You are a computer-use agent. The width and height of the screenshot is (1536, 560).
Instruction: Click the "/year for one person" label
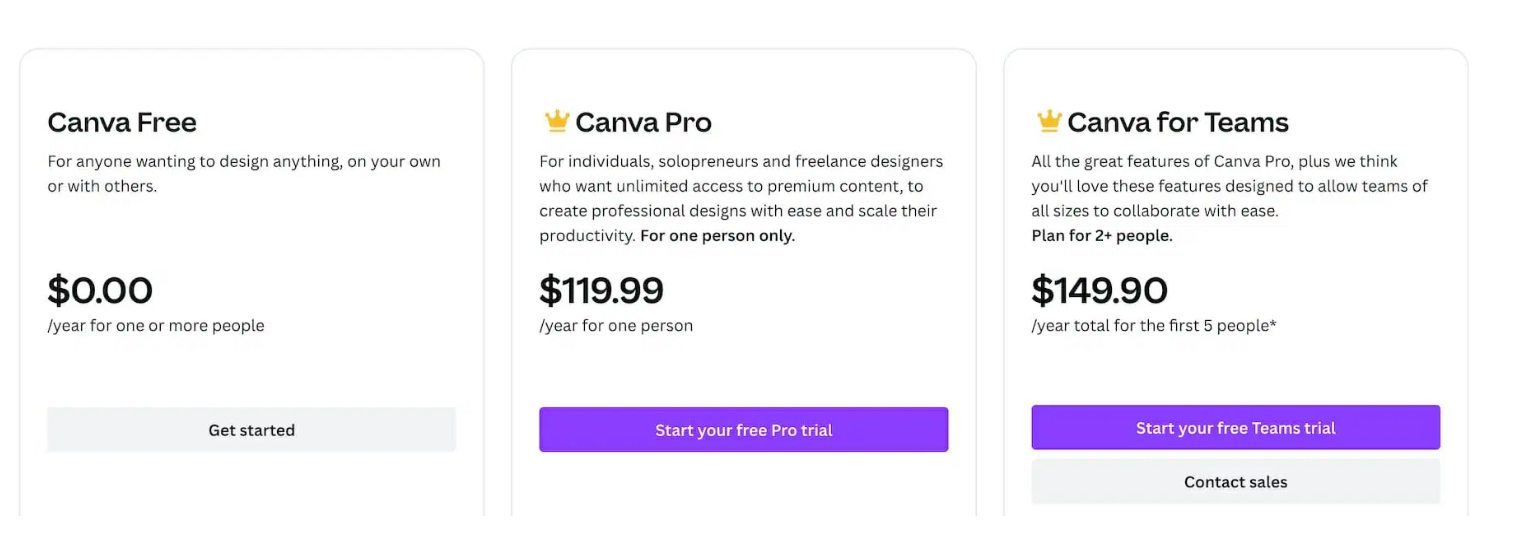616,326
